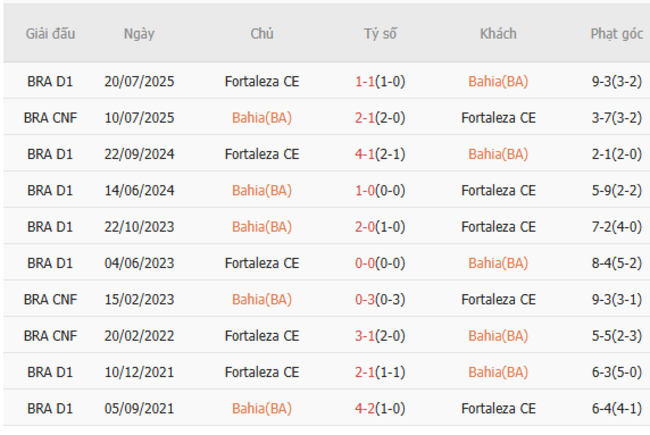Click Fortaleza CE in the 14/06/2024 match
Image resolution: width=650 pixels, height=435 pixels.
498,190
